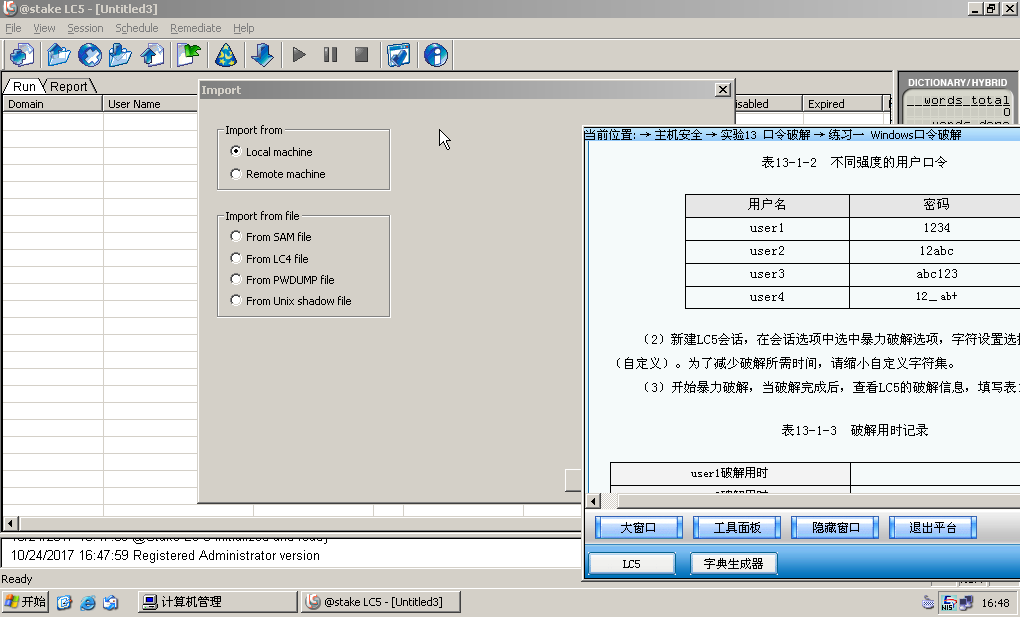Click the network connection tray icon
The width and height of the screenshot is (1020, 617).
point(967,603)
